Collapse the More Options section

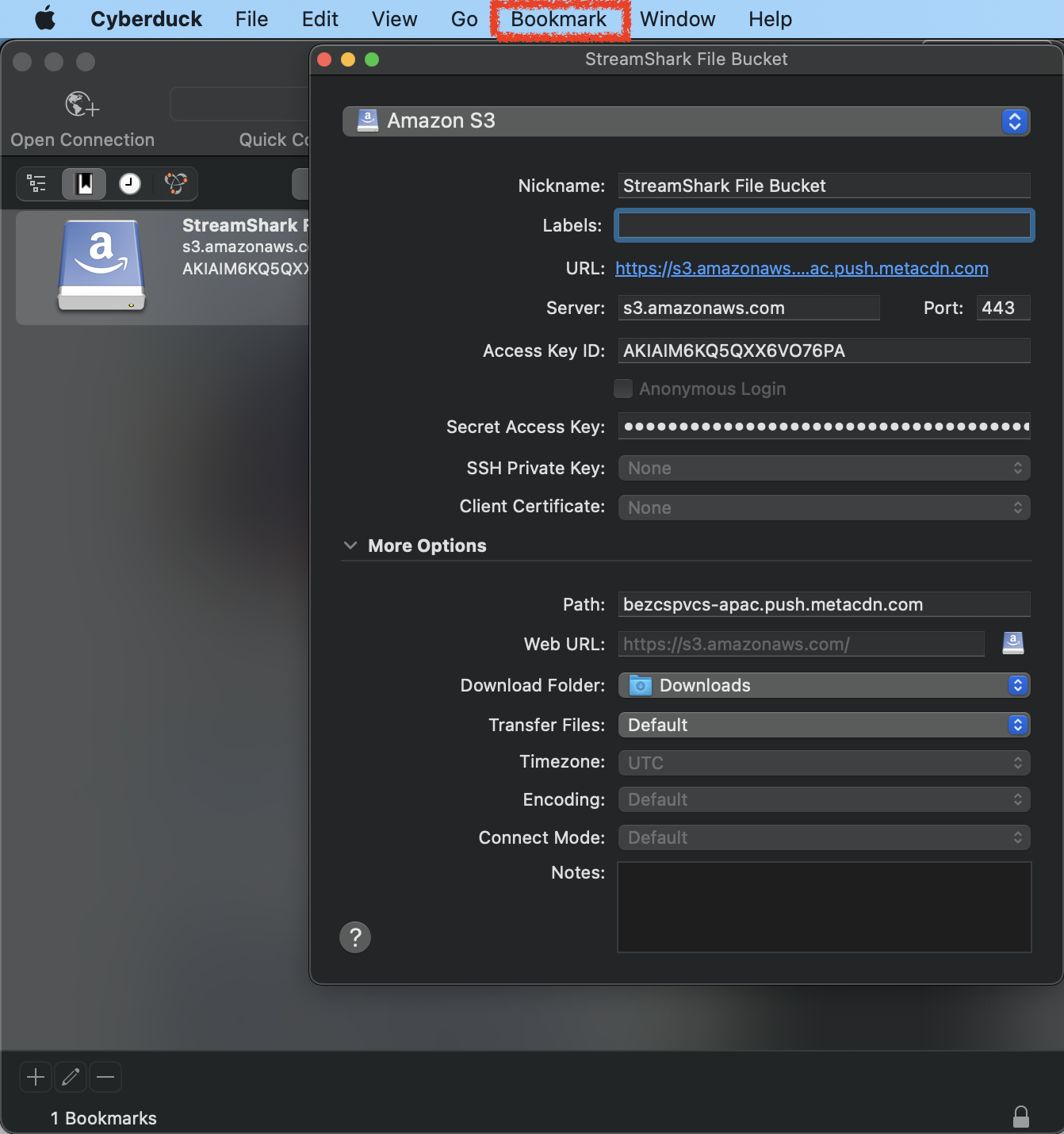tap(350, 546)
